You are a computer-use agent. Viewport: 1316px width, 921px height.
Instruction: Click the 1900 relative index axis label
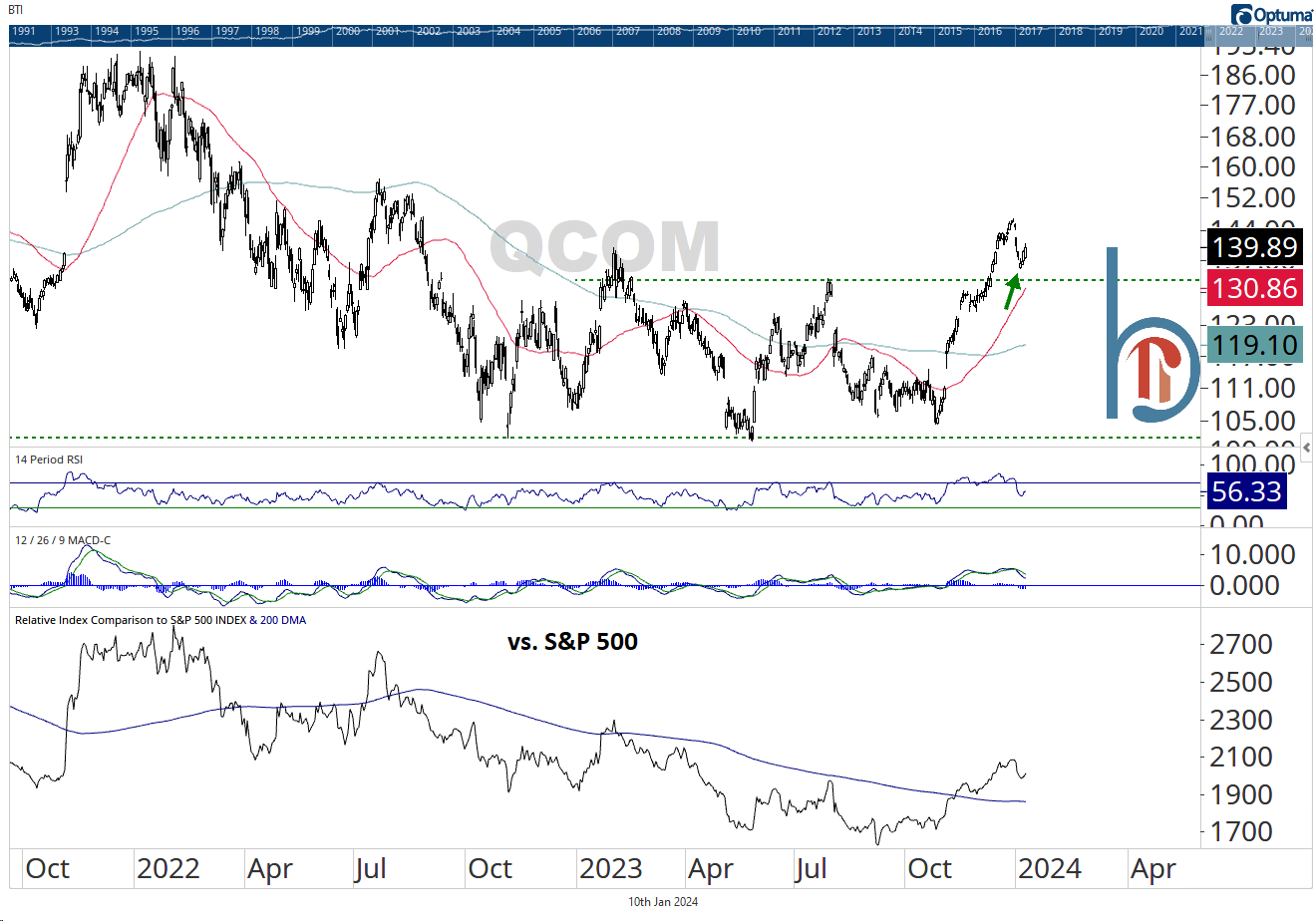(x=1241, y=794)
